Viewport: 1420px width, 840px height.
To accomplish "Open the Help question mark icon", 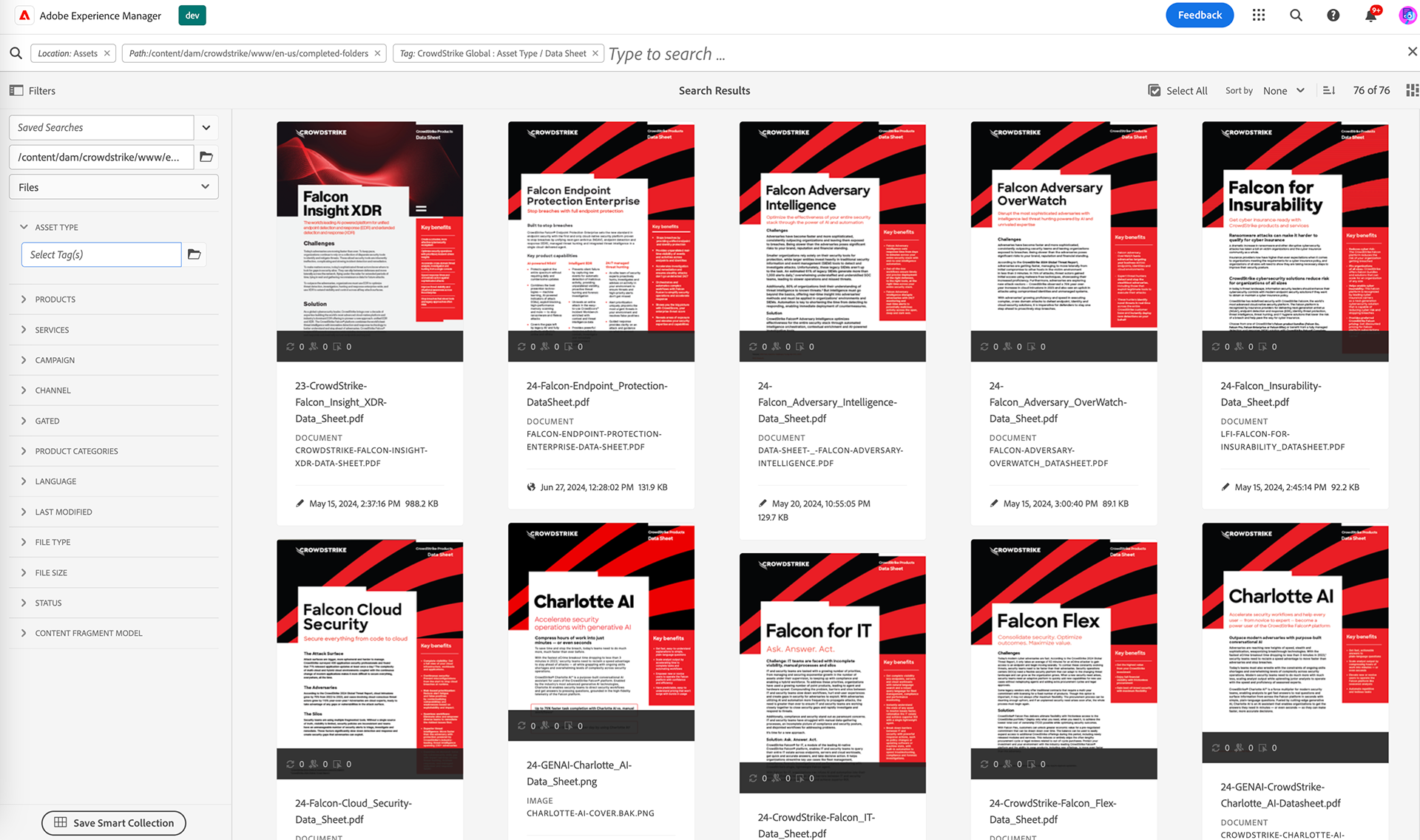I will (x=1333, y=16).
